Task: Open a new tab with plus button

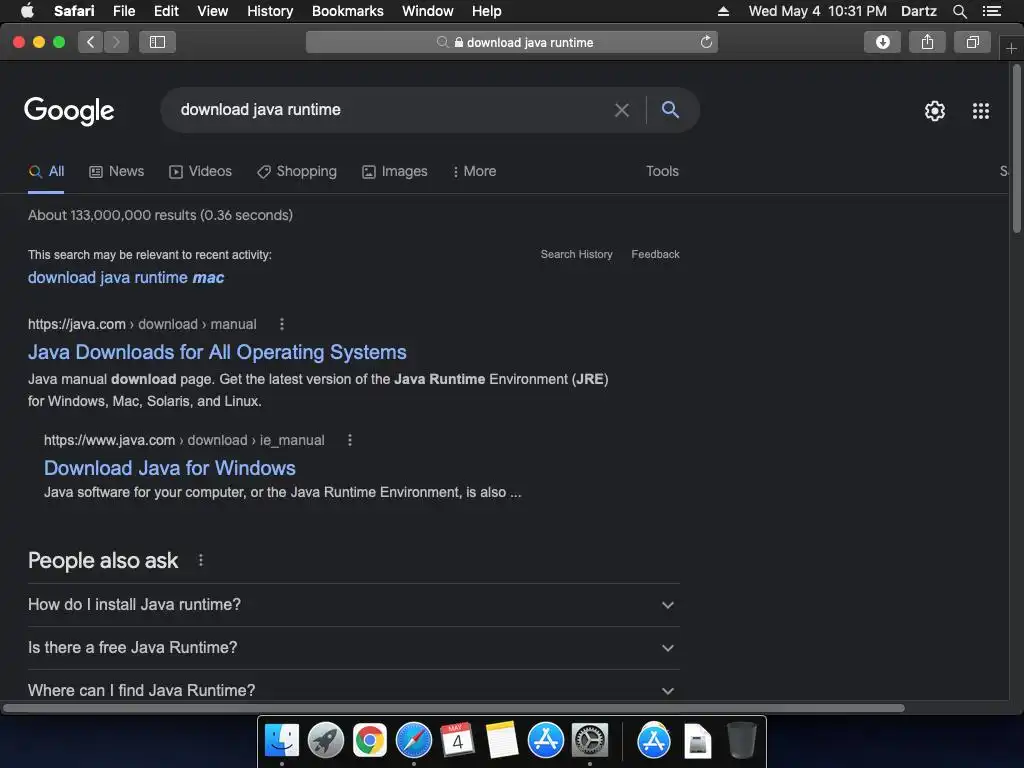Action: point(1011,48)
